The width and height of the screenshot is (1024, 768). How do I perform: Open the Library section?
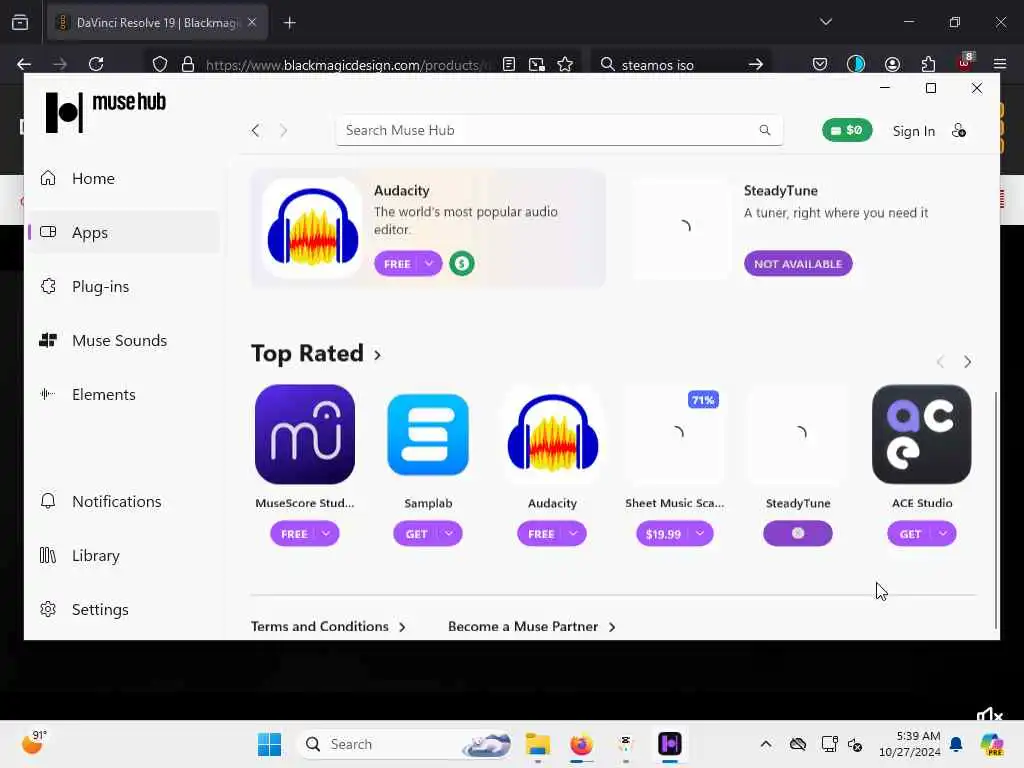coord(124,555)
